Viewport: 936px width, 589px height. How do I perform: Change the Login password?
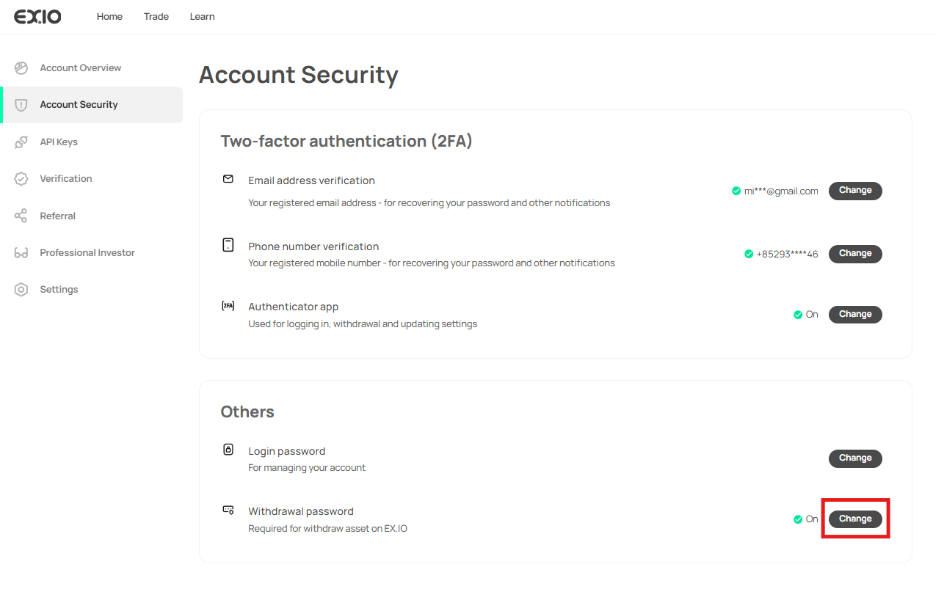[855, 458]
